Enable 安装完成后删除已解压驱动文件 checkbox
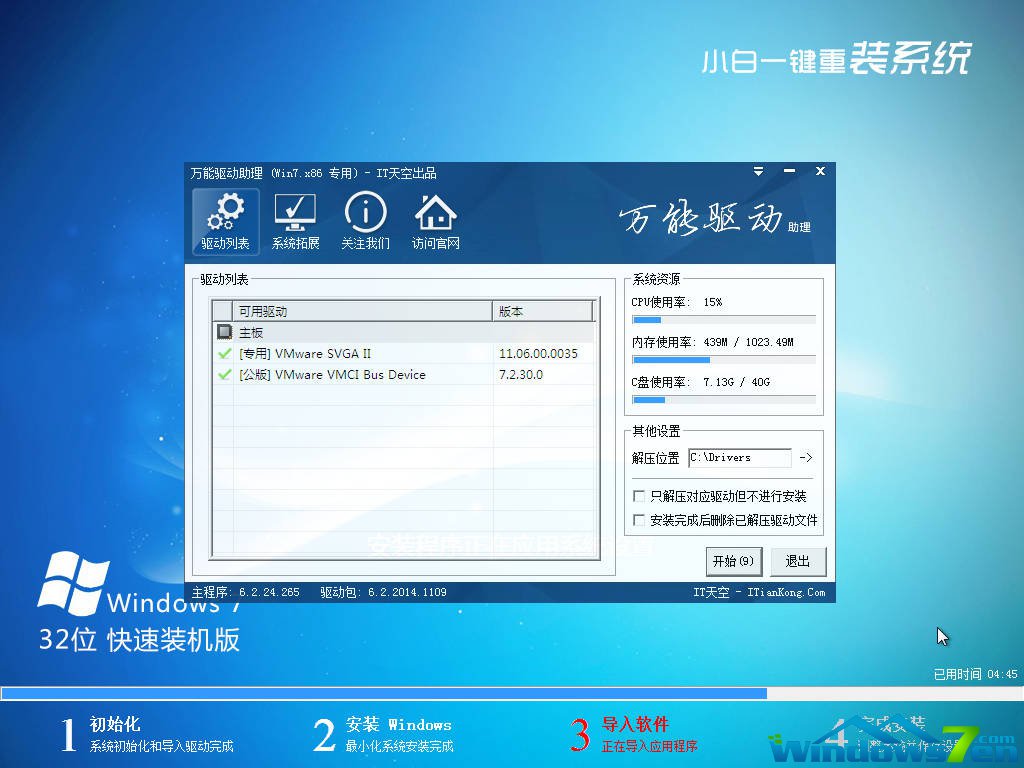 click(x=638, y=519)
